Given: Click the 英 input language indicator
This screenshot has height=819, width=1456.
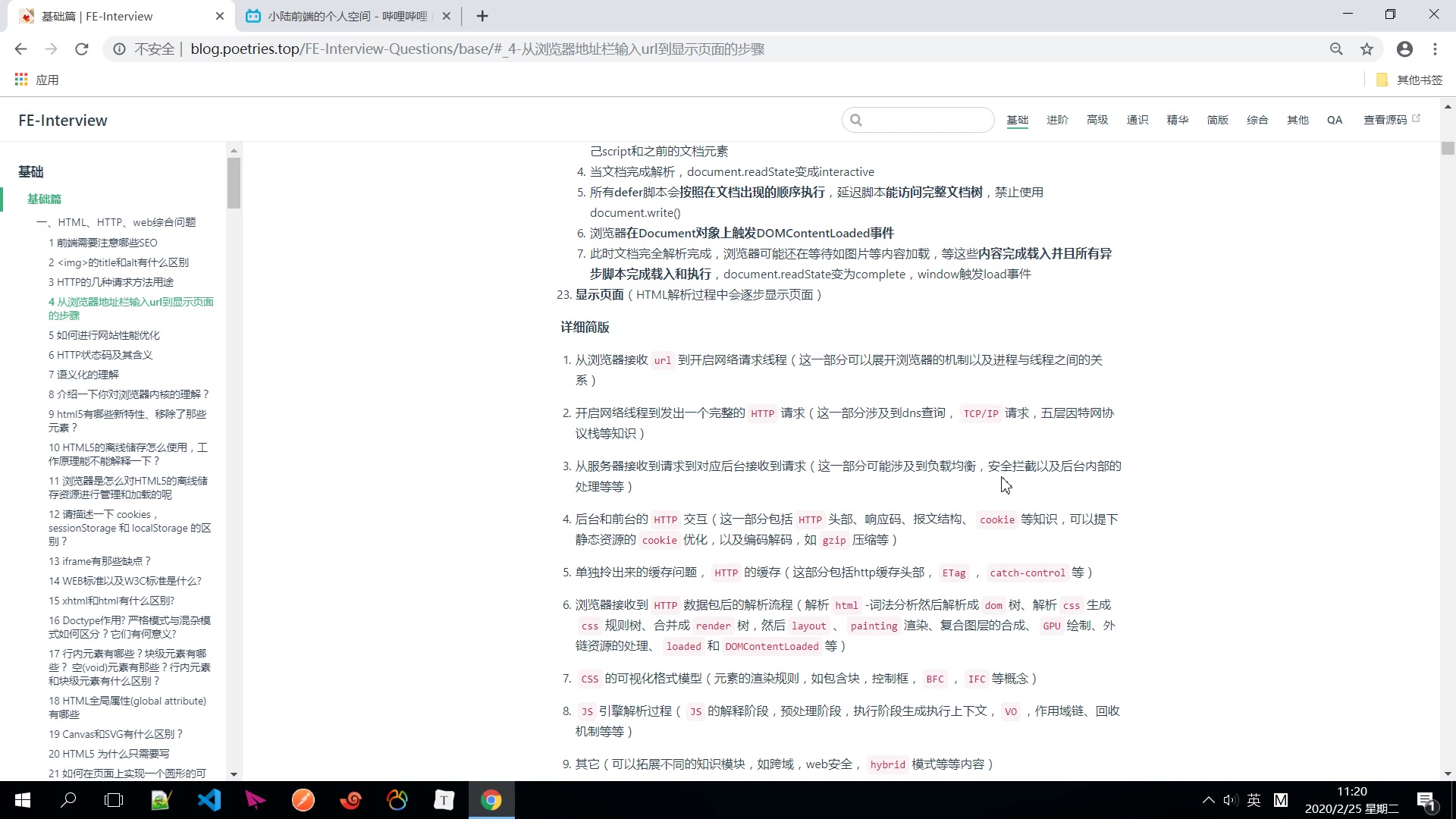Looking at the screenshot, I should click(1254, 800).
